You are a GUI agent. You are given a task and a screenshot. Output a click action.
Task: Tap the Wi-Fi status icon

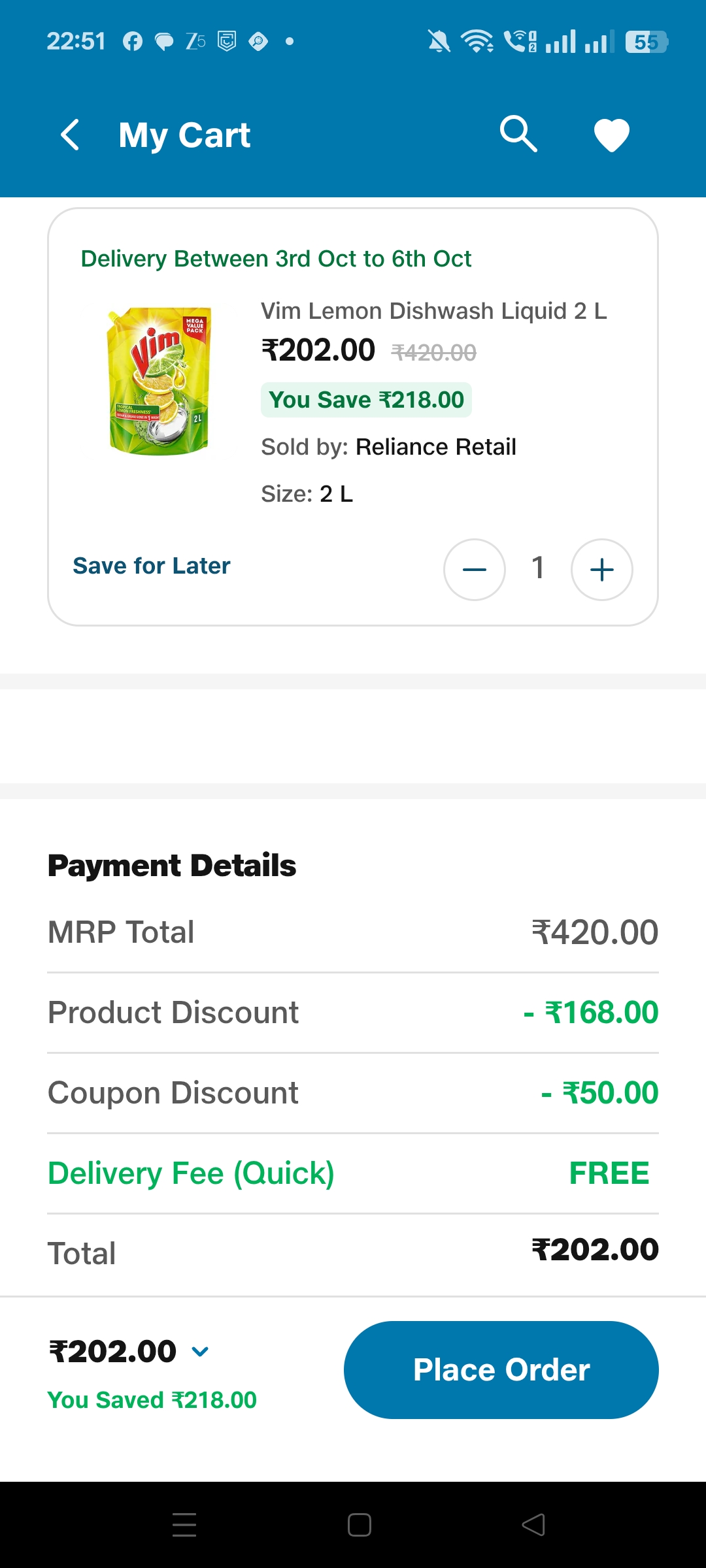point(477,42)
